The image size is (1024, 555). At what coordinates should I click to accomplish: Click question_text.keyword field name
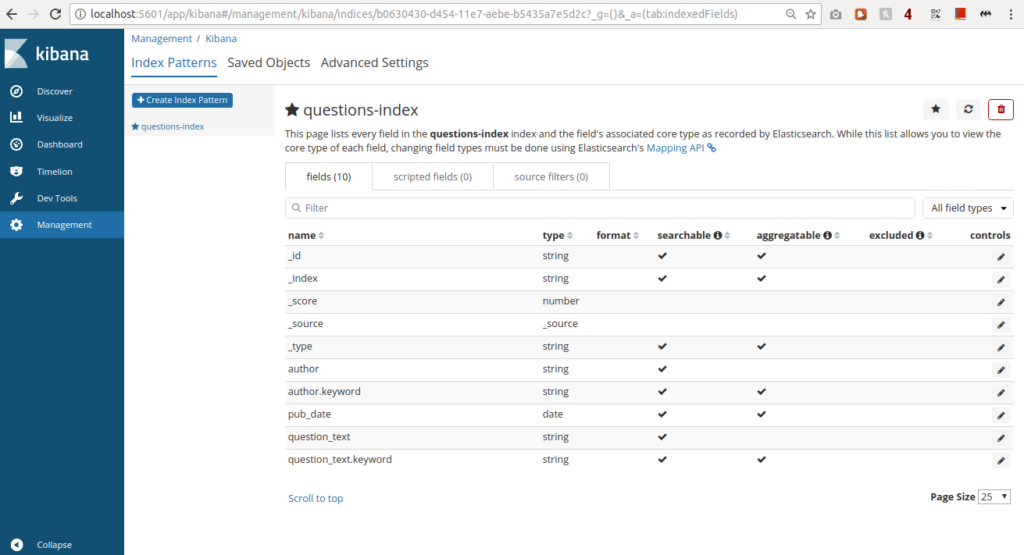pos(340,459)
